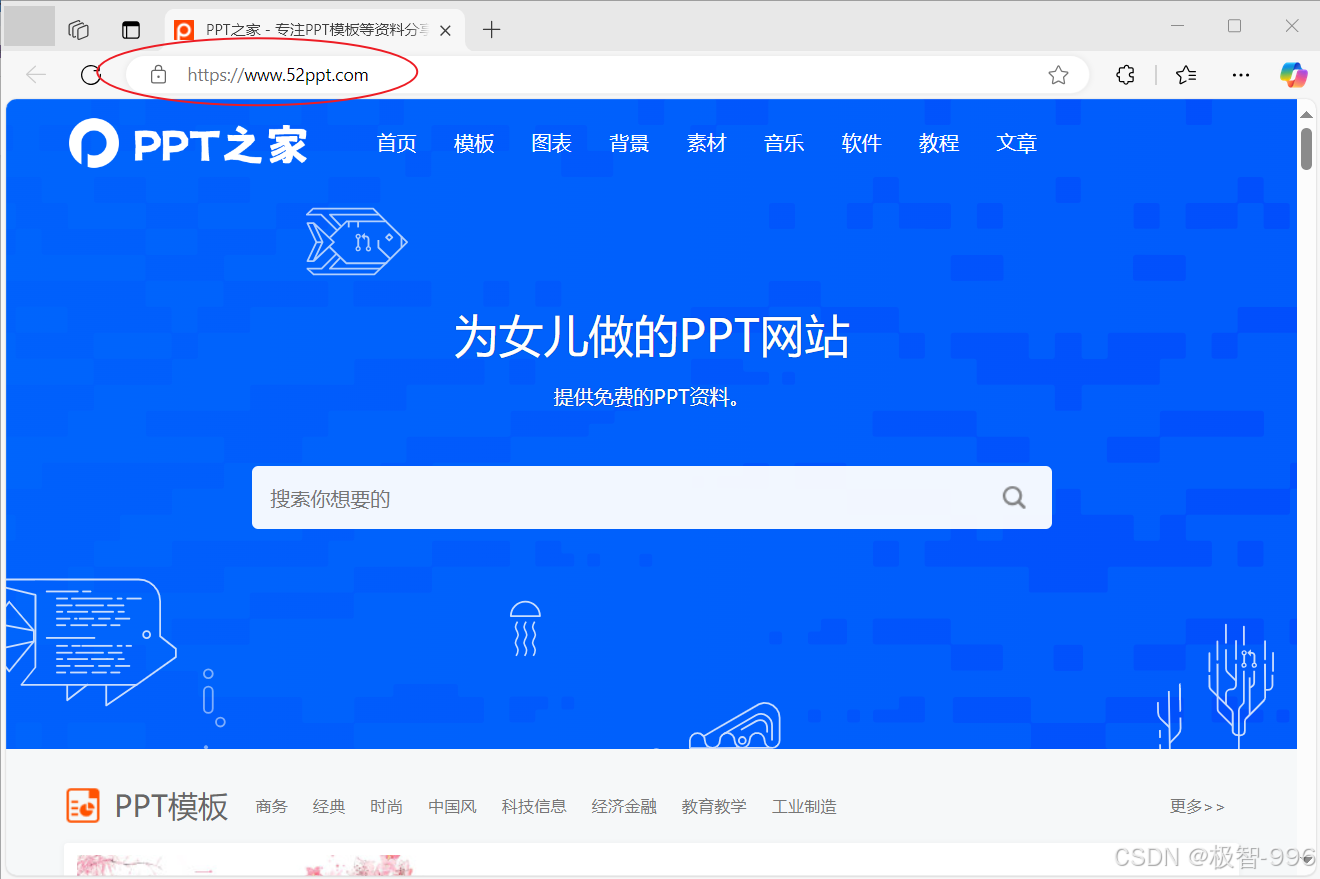1320x879 pixels.
Task: Reload the page with refresh icon
Action: (x=91, y=75)
